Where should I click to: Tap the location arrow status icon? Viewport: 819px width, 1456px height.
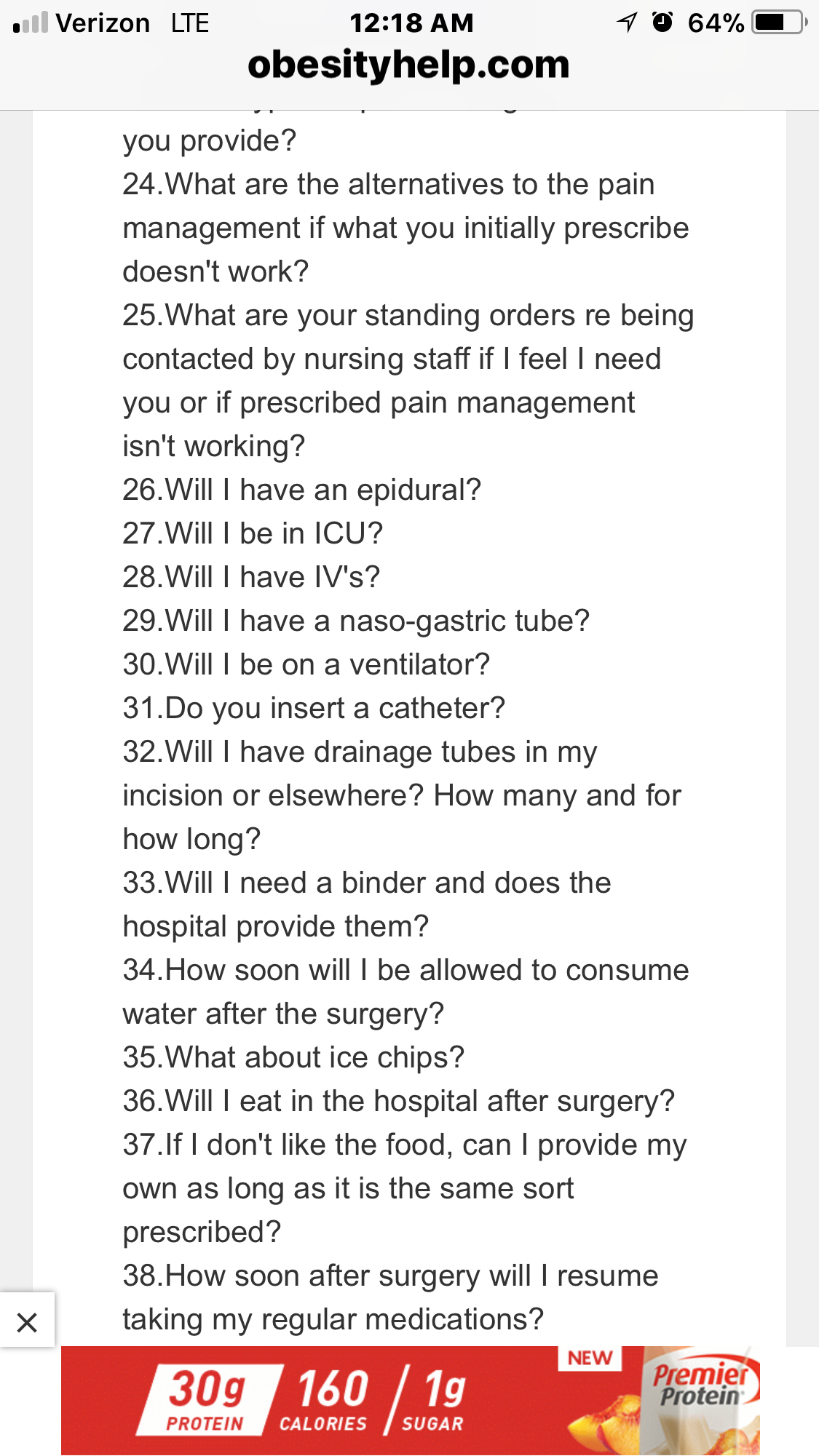[x=627, y=23]
